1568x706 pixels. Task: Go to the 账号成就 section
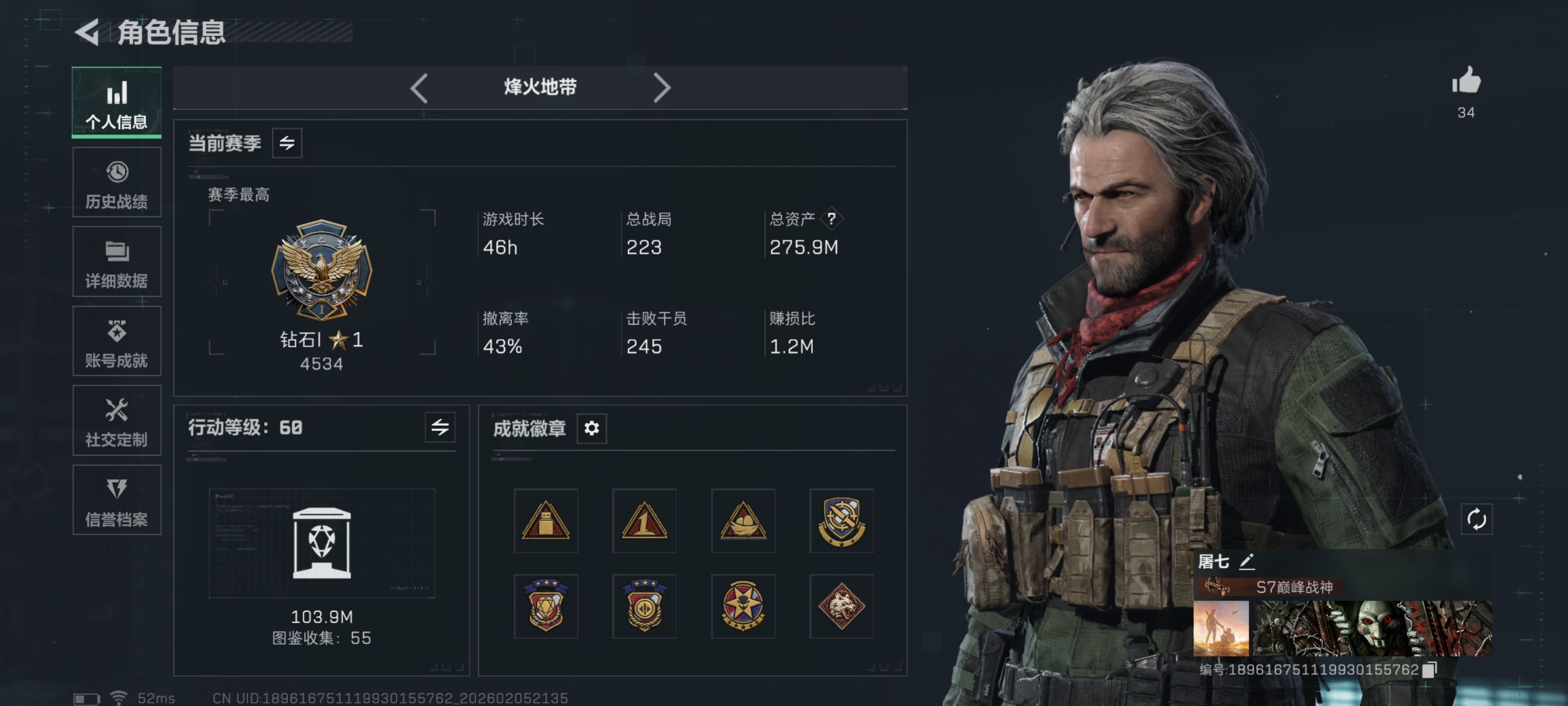coord(117,341)
